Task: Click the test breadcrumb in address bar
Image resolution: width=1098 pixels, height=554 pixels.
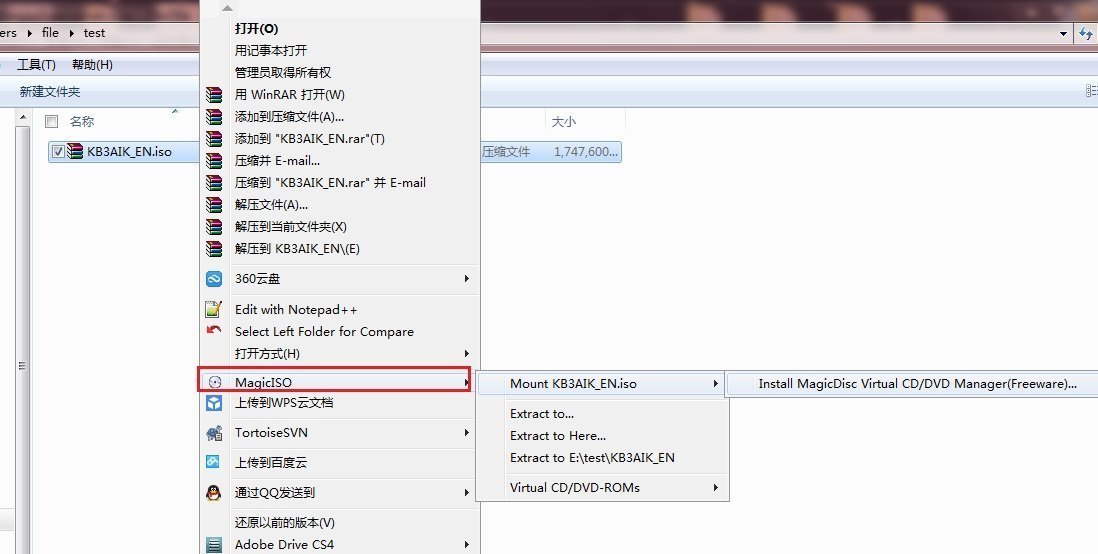Action: 94,33
